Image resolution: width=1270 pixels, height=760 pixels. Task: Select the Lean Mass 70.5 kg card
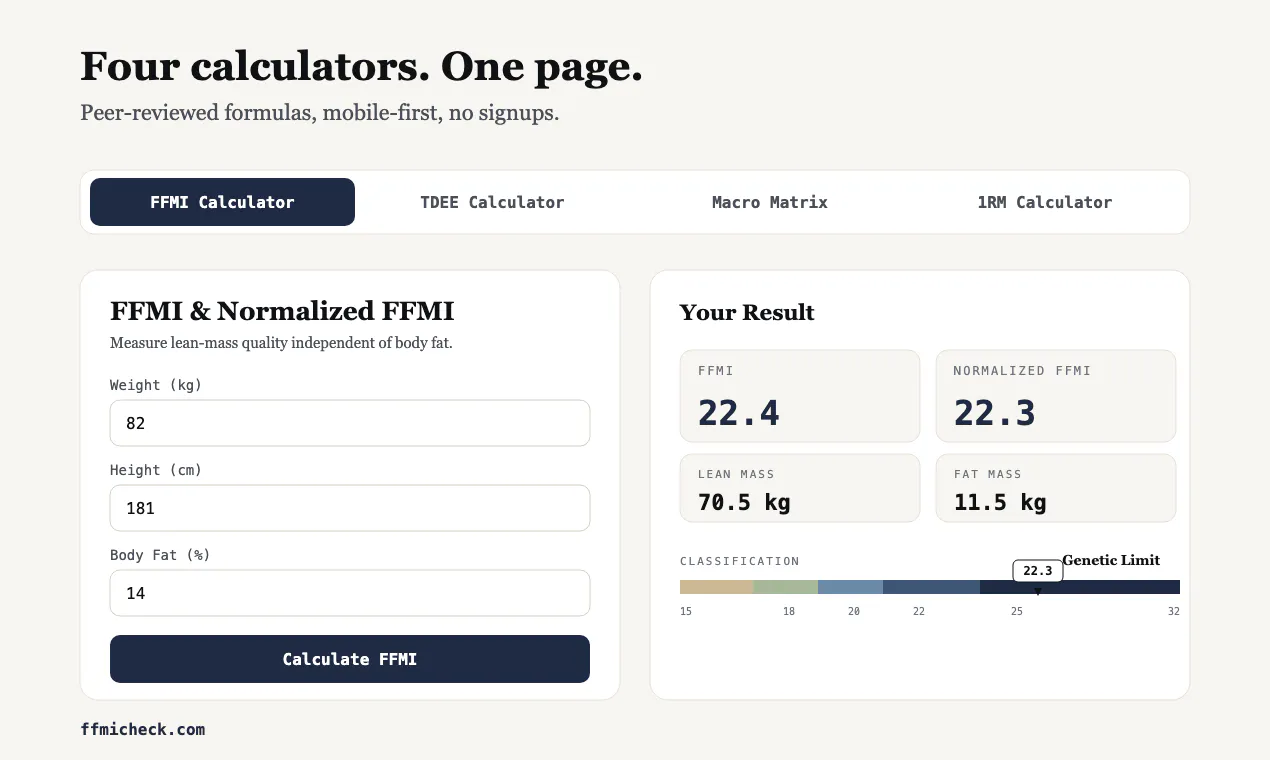click(x=800, y=488)
